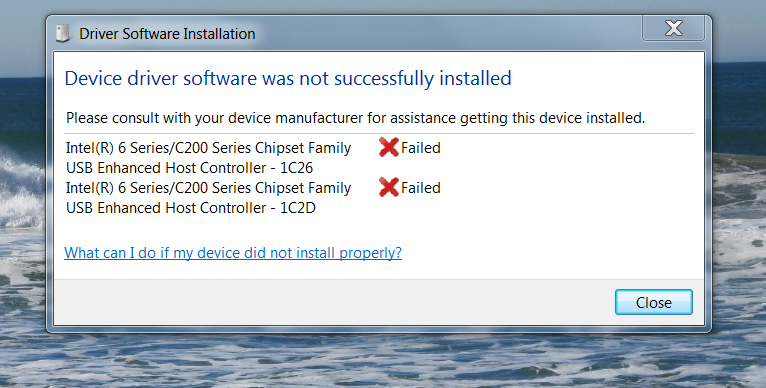Image resolution: width=766 pixels, height=388 pixels.
Task: Click the desktop wallpaper left of the dialog
Action: [x=22, y=195]
